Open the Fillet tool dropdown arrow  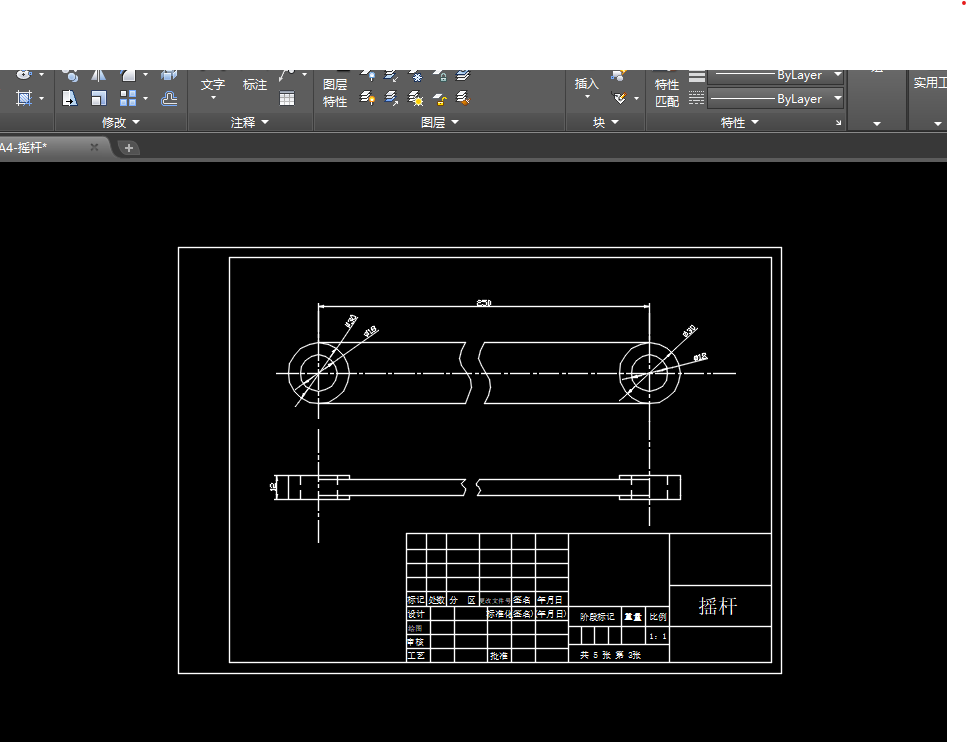146,75
